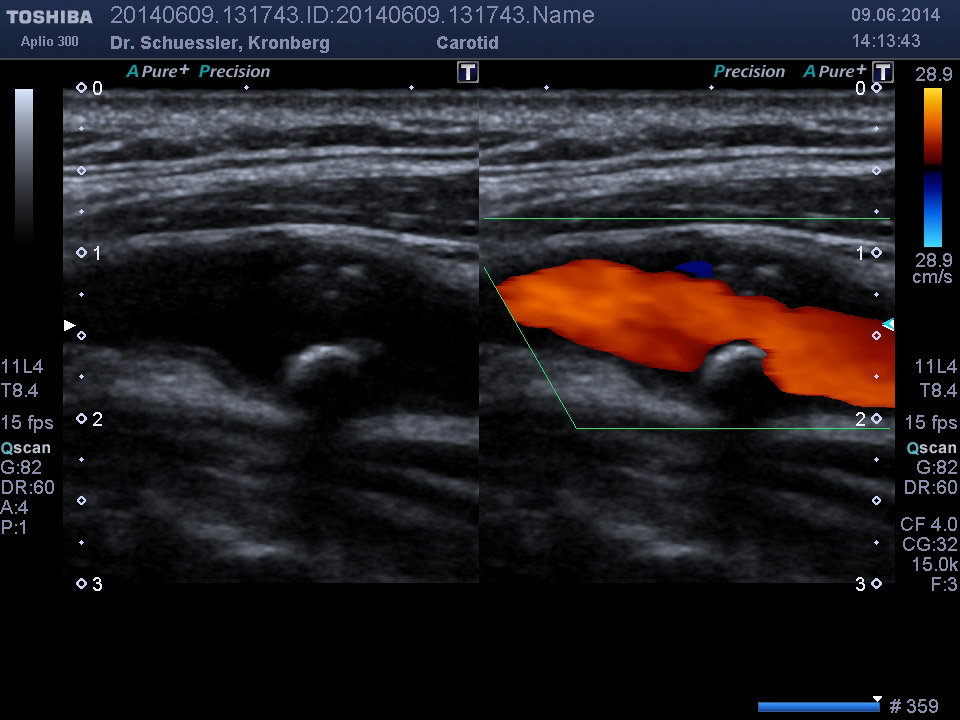Click the blue cine progress bar

(818, 707)
